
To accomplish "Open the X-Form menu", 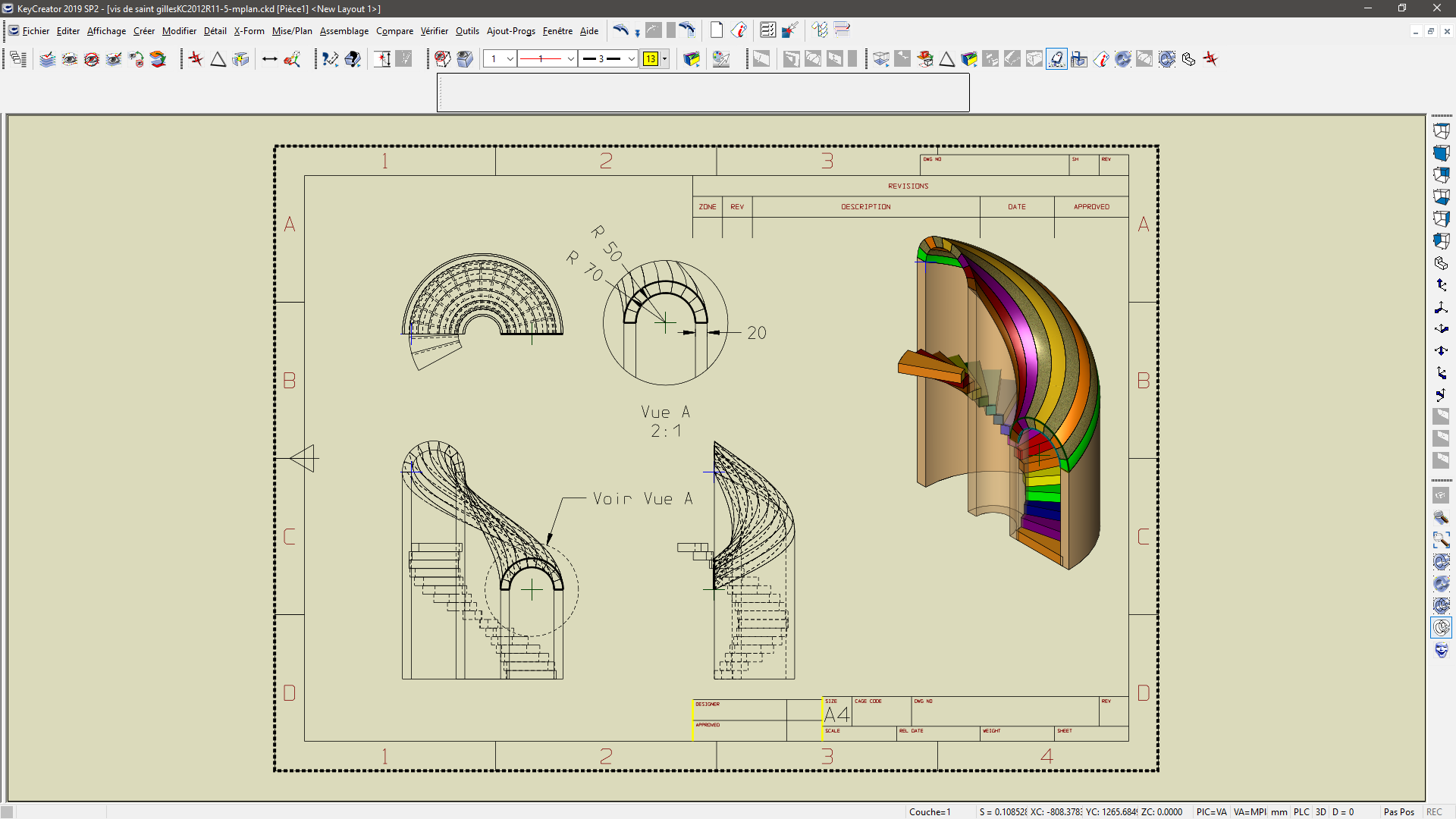I will pyautogui.click(x=249, y=31).
